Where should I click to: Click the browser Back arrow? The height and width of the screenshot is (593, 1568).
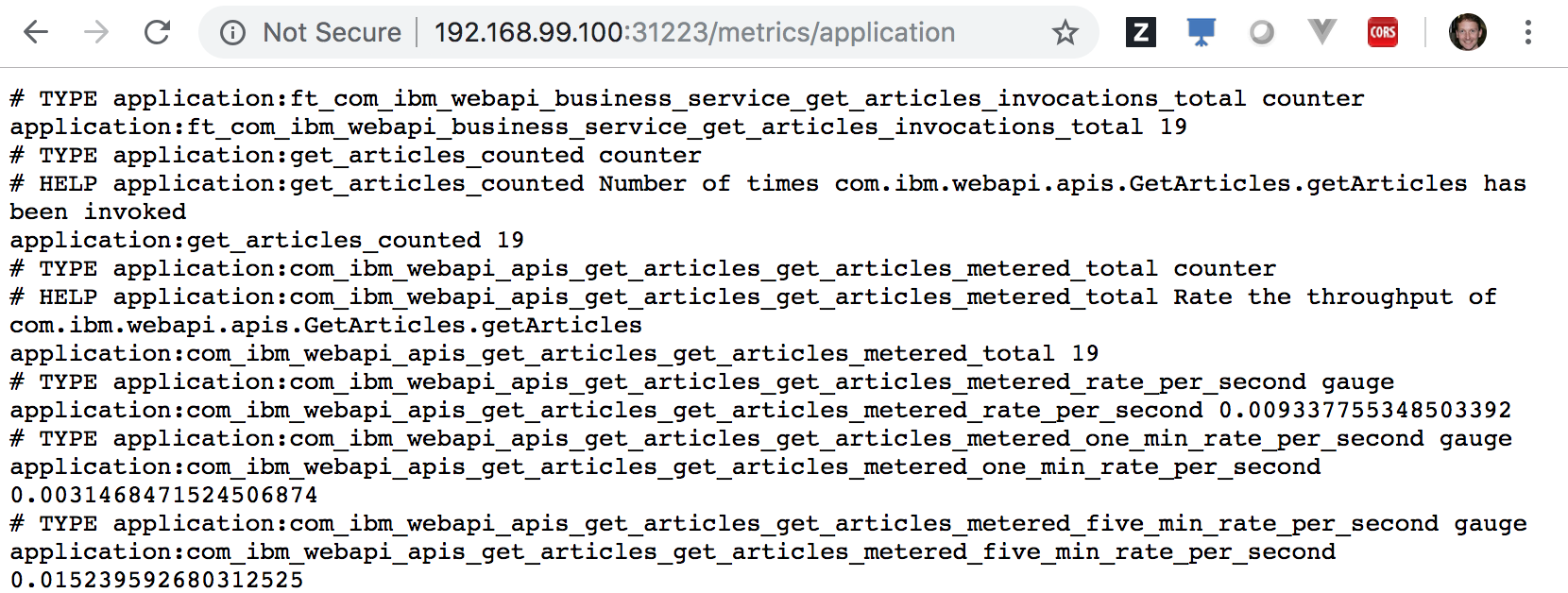(x=36, y=32)
